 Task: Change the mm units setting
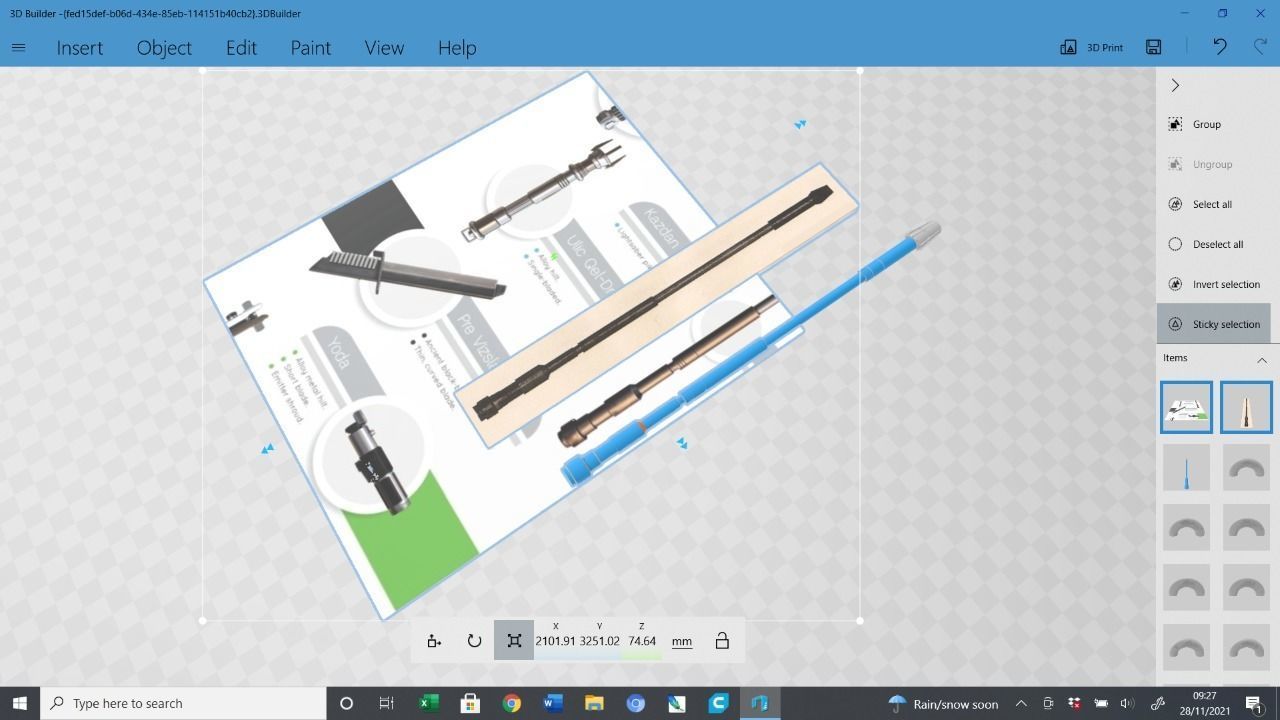[x=682, y=641]
